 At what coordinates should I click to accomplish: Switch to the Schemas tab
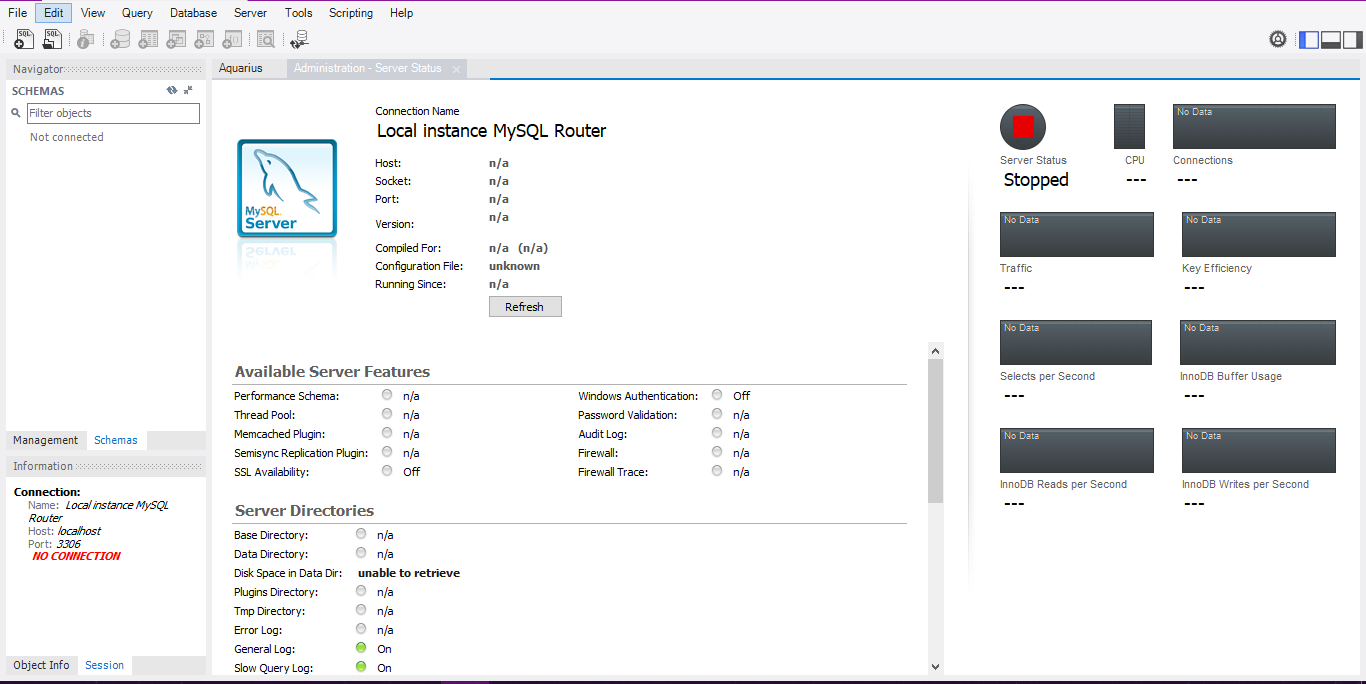116,440
